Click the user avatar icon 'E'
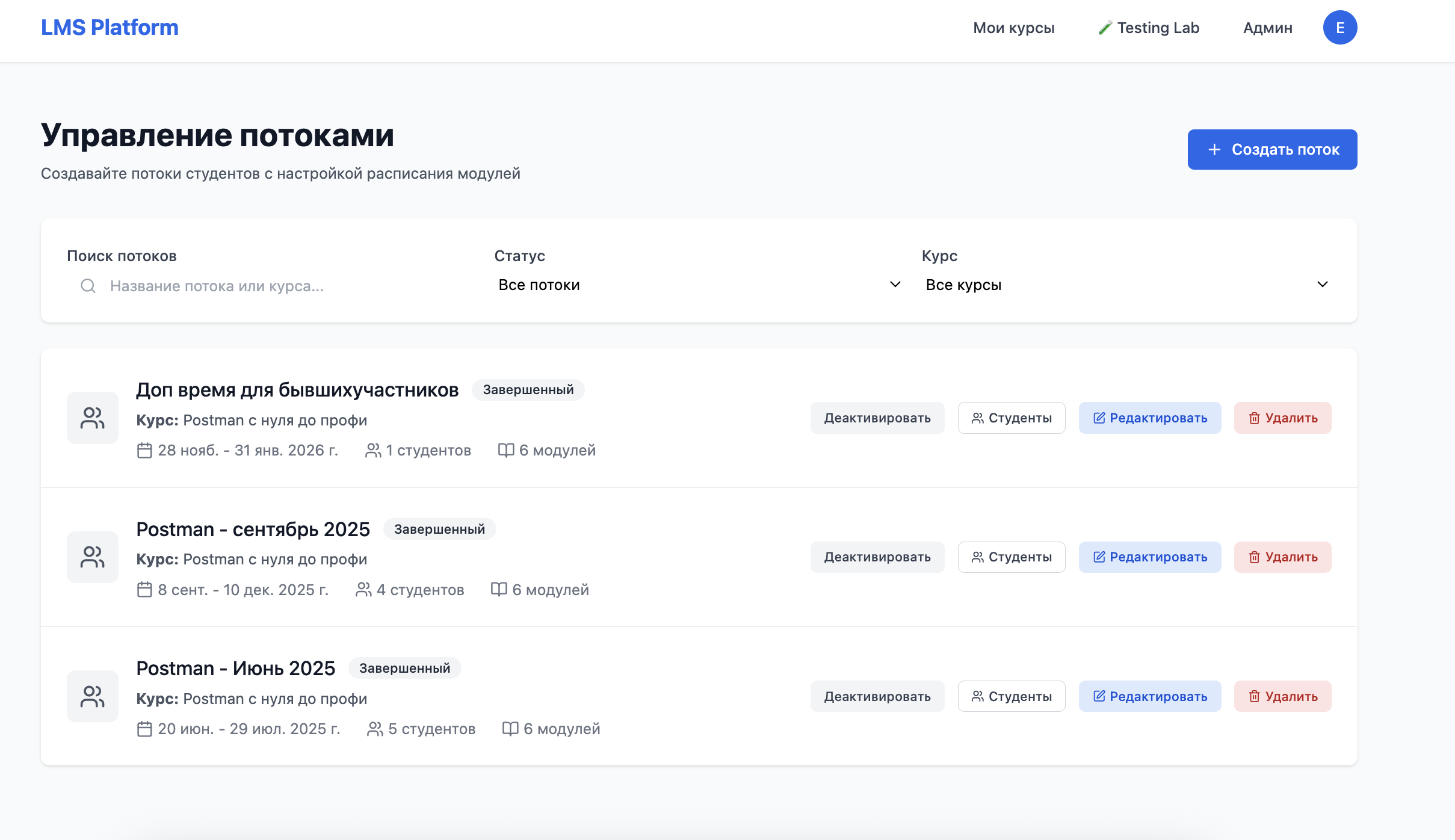 tap(1339, 28)
